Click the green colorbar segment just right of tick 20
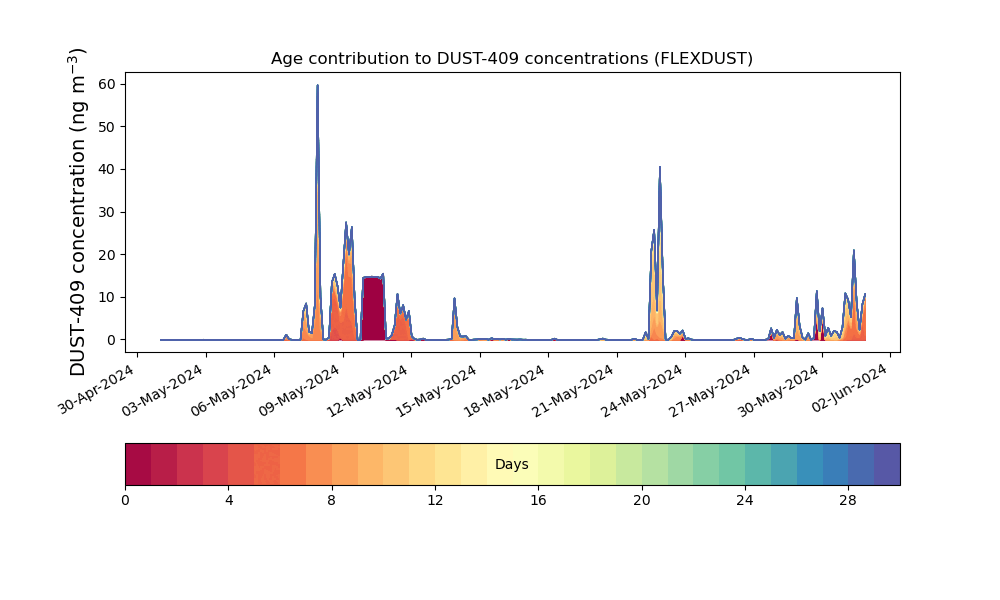 click(x=655, y=465)
